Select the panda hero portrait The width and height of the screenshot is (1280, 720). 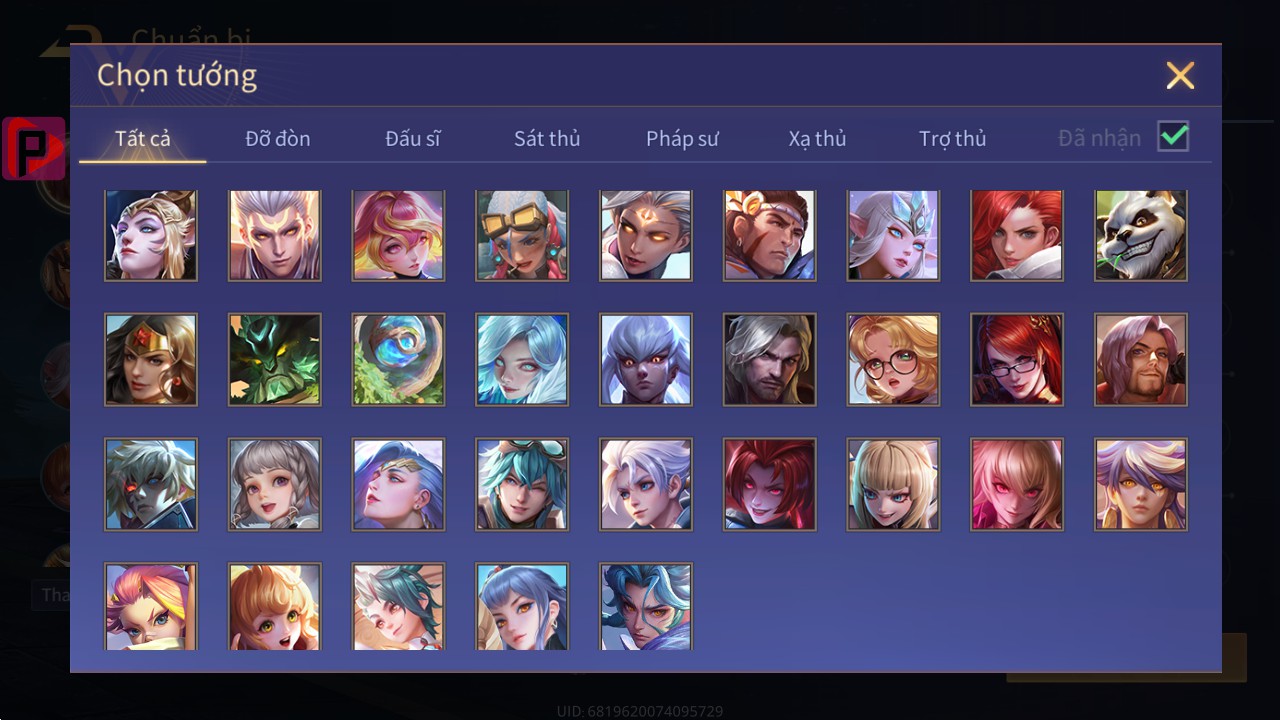pyautogui.click(x=1141, y=235)
